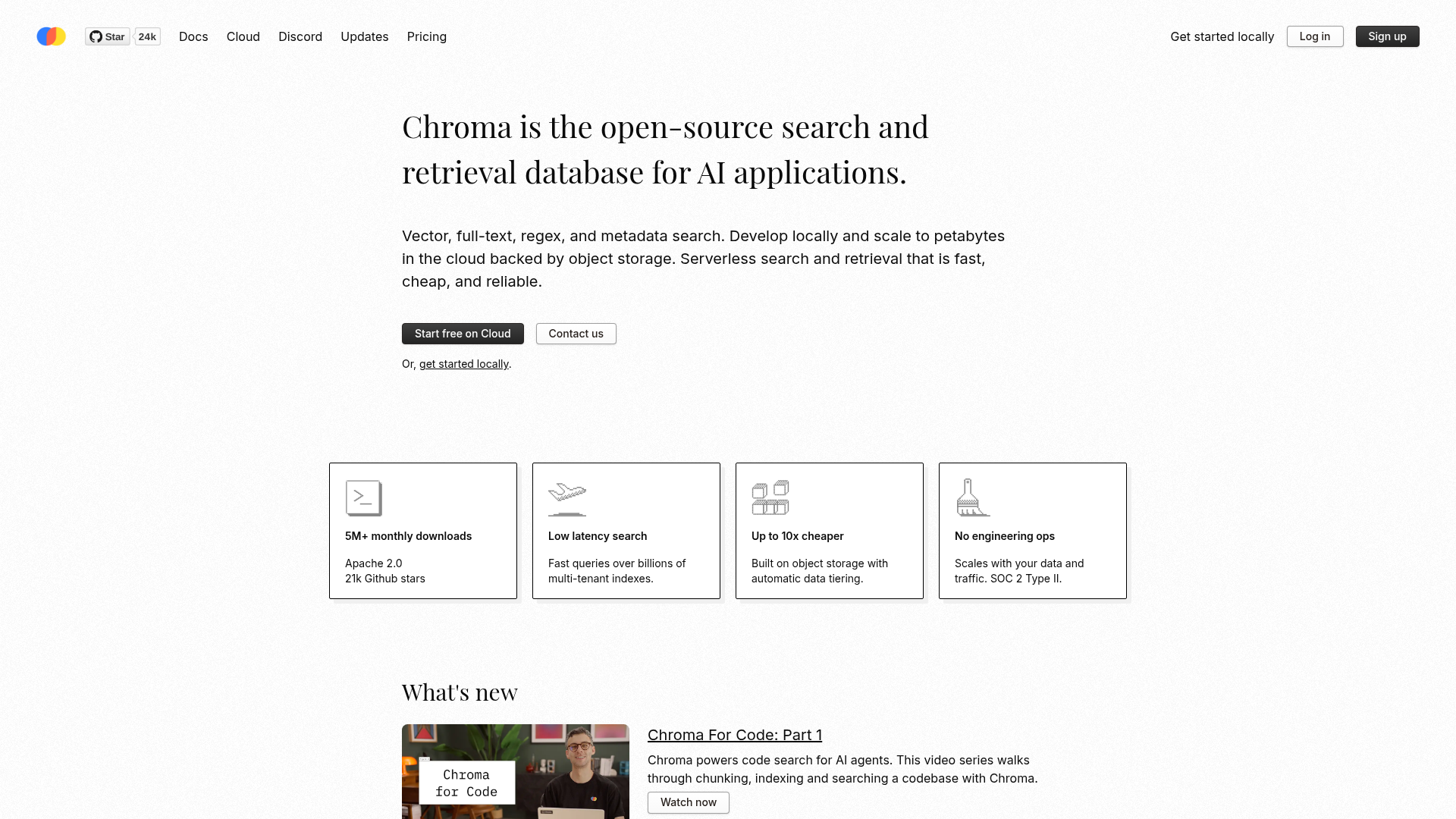Screen dimensions: 1456x819
Task: Log in to your account
Action: click(1314, 36)
